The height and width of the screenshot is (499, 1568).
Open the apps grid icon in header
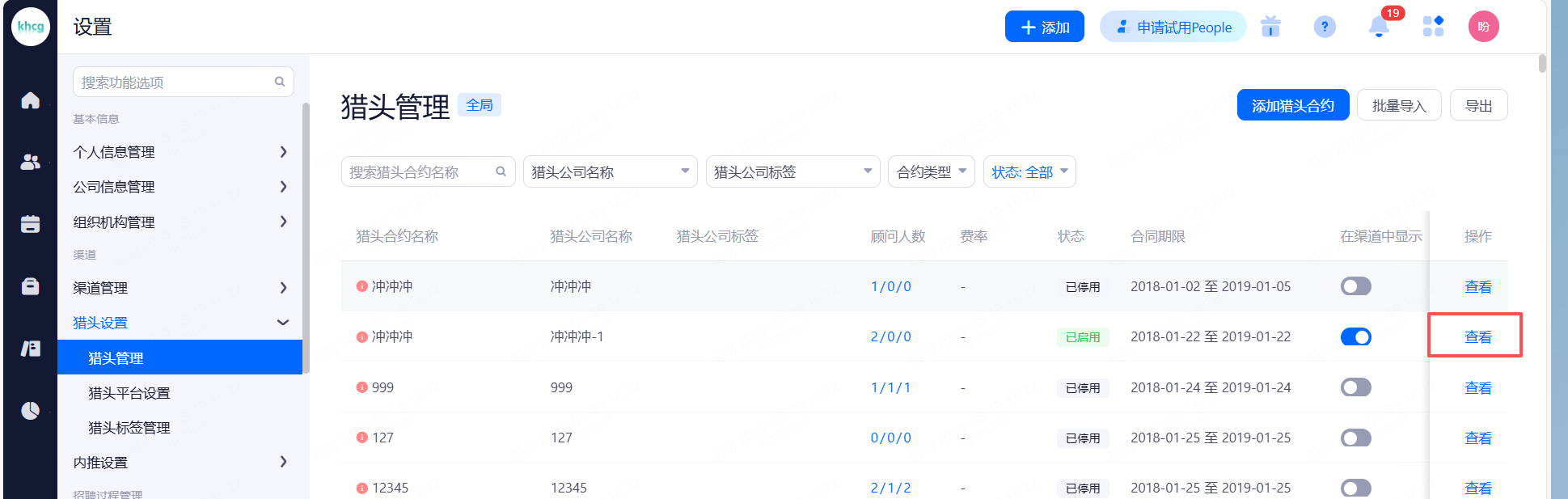coord(1433,27)
